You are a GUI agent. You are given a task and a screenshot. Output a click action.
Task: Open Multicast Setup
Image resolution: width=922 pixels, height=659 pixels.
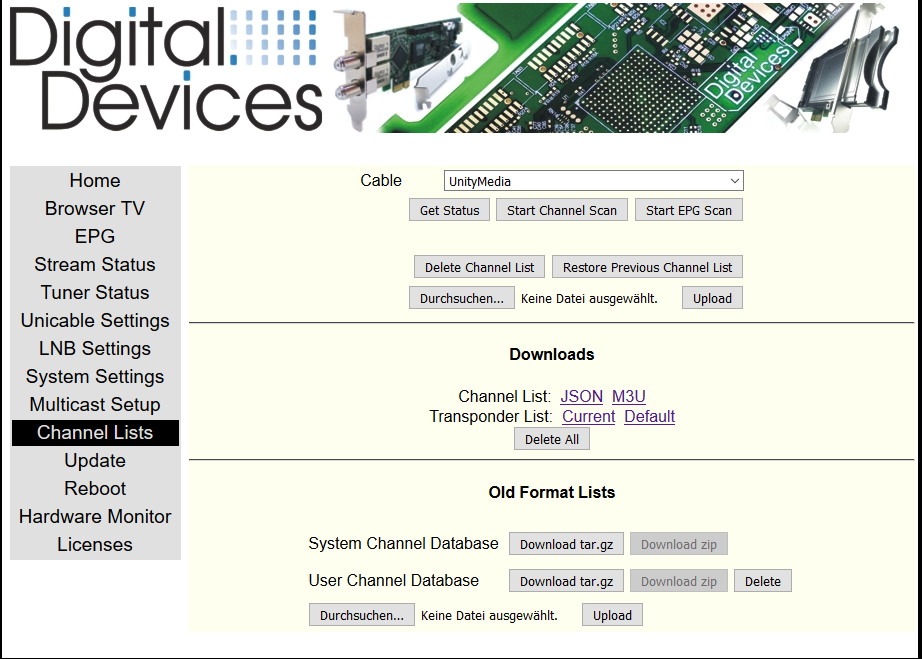point(95,405)
